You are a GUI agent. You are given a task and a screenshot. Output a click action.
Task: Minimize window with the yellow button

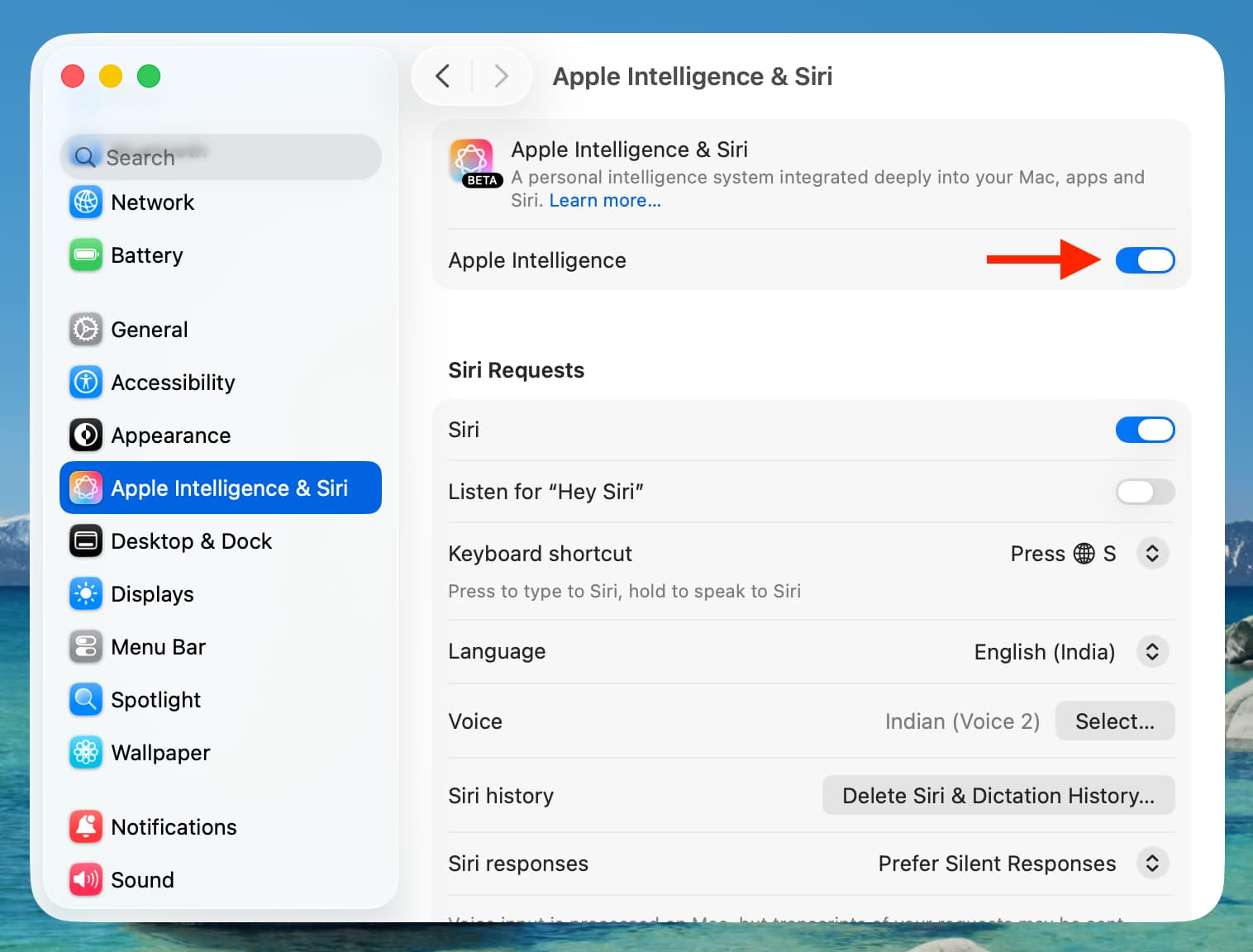pyautogui.click(x=111, y=76)
